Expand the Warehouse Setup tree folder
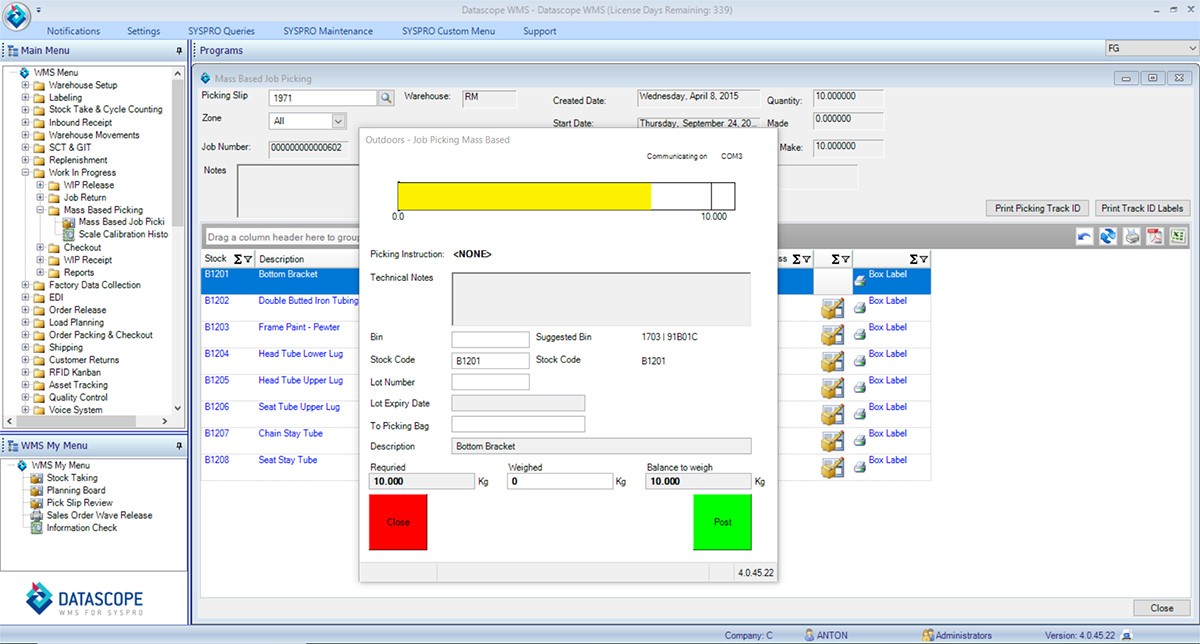This screenshot has height=644, width=1200. [x=26, y=85]
